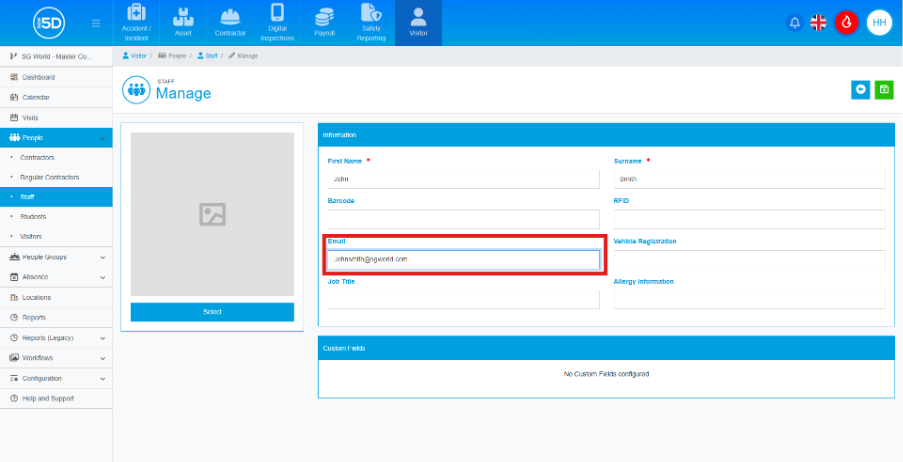Click the Allergy Information input field
This screenshot has width=903, height=462.
[749, 300]
